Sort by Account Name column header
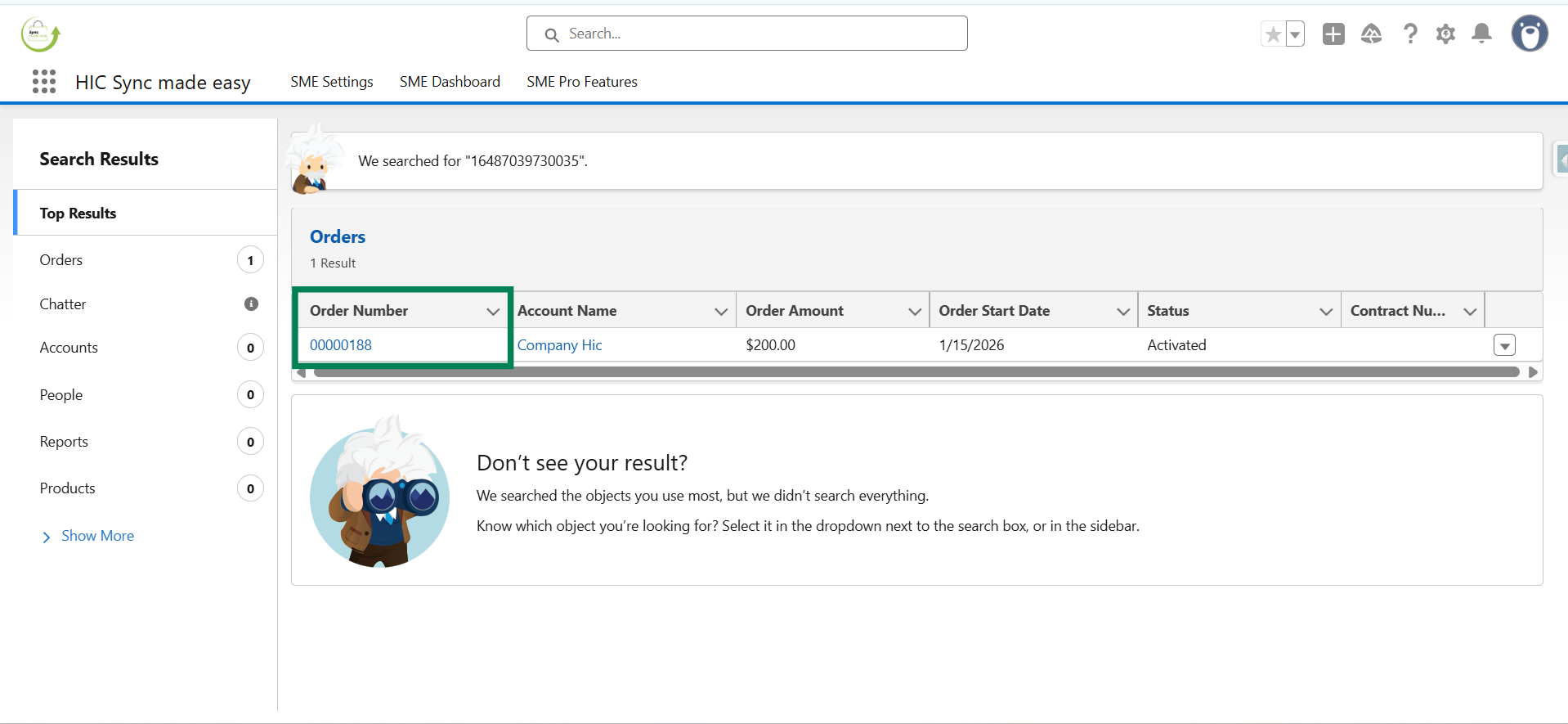Image resolution: width=1568 pixels, height=724 pixels. click(567, 311)
